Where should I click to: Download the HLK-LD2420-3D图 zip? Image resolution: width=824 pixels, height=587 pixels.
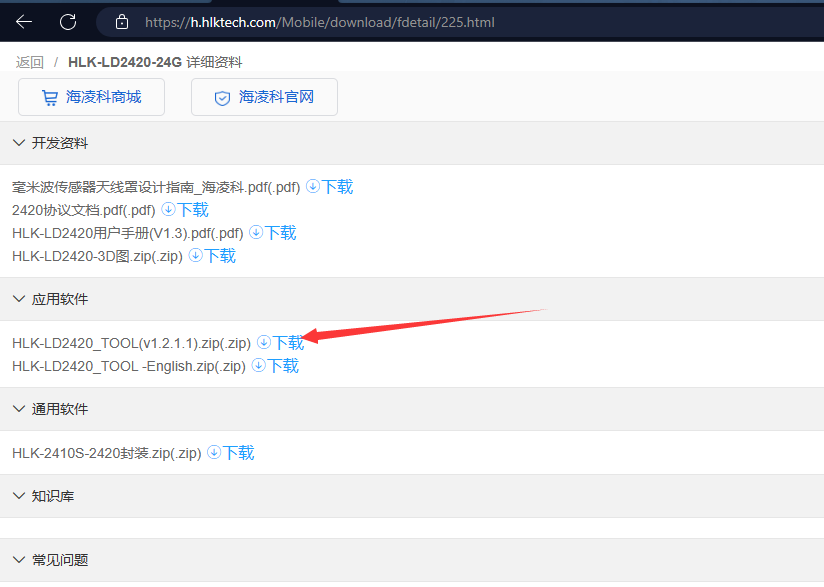coord(220,256)
